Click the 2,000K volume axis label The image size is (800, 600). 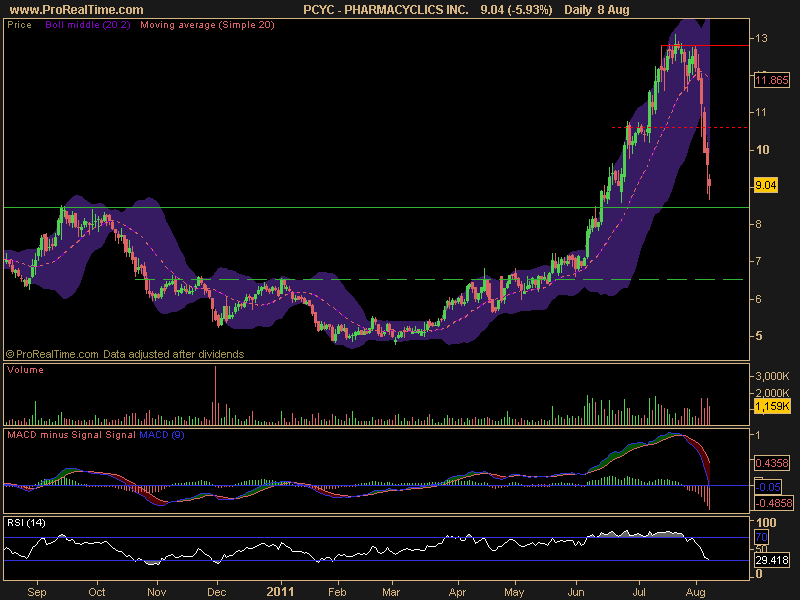pyautogui.click(x=772, y=393)
